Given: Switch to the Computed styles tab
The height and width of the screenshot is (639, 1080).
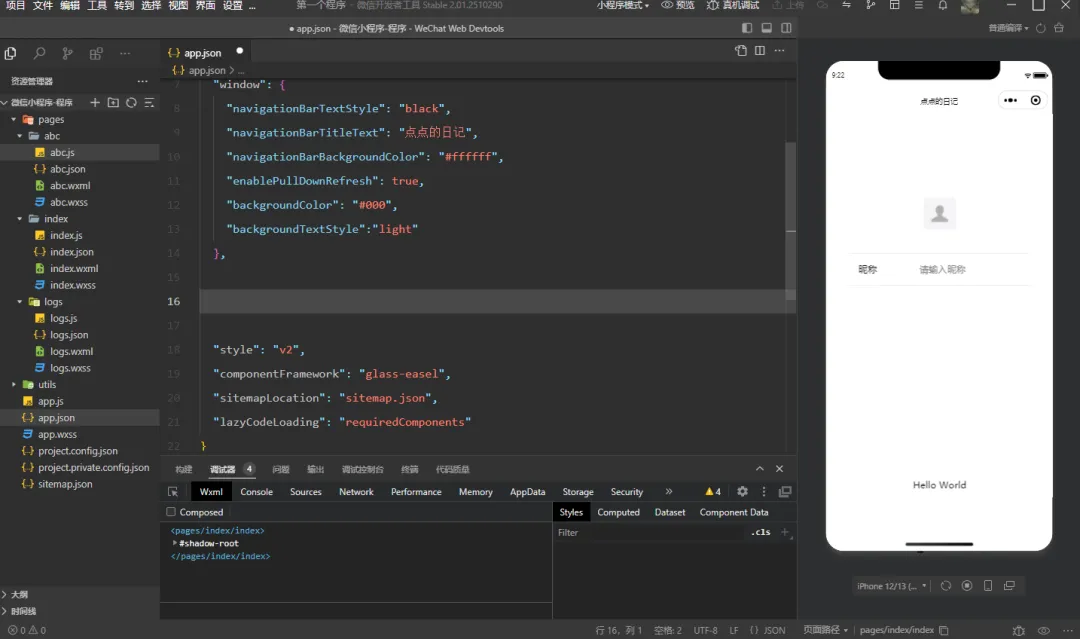Looking at the screenshot, I should coord(619,512).
